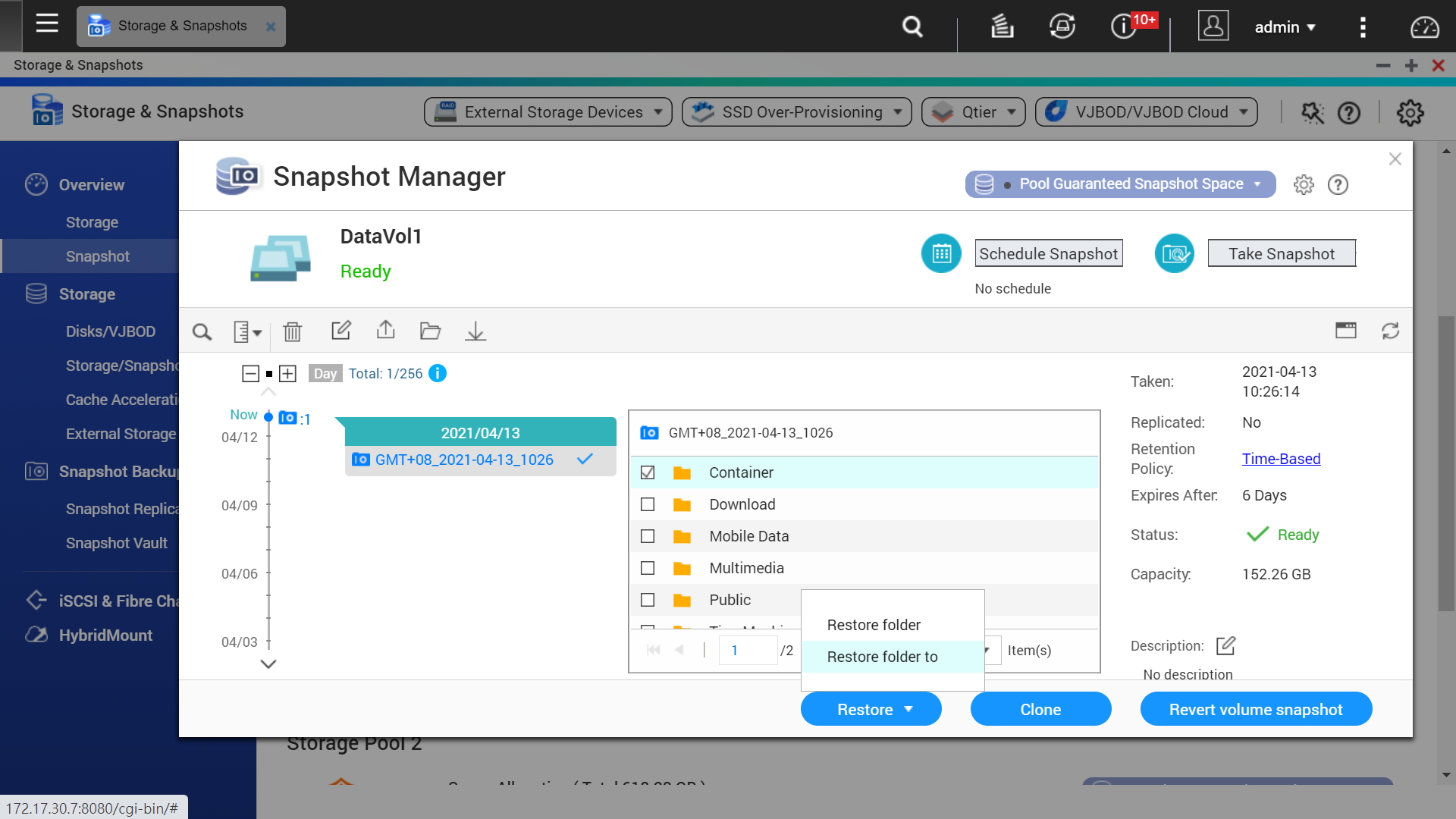Expand the snapshot selection filter dropdown
The image size is (1456, 819).
click(x=247, y=331)
